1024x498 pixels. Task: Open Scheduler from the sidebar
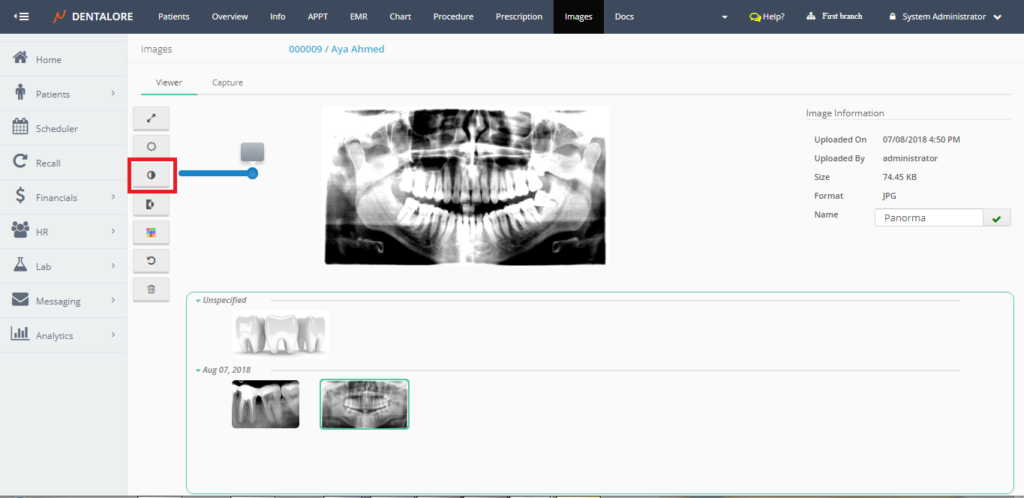[x=56, y=129]
